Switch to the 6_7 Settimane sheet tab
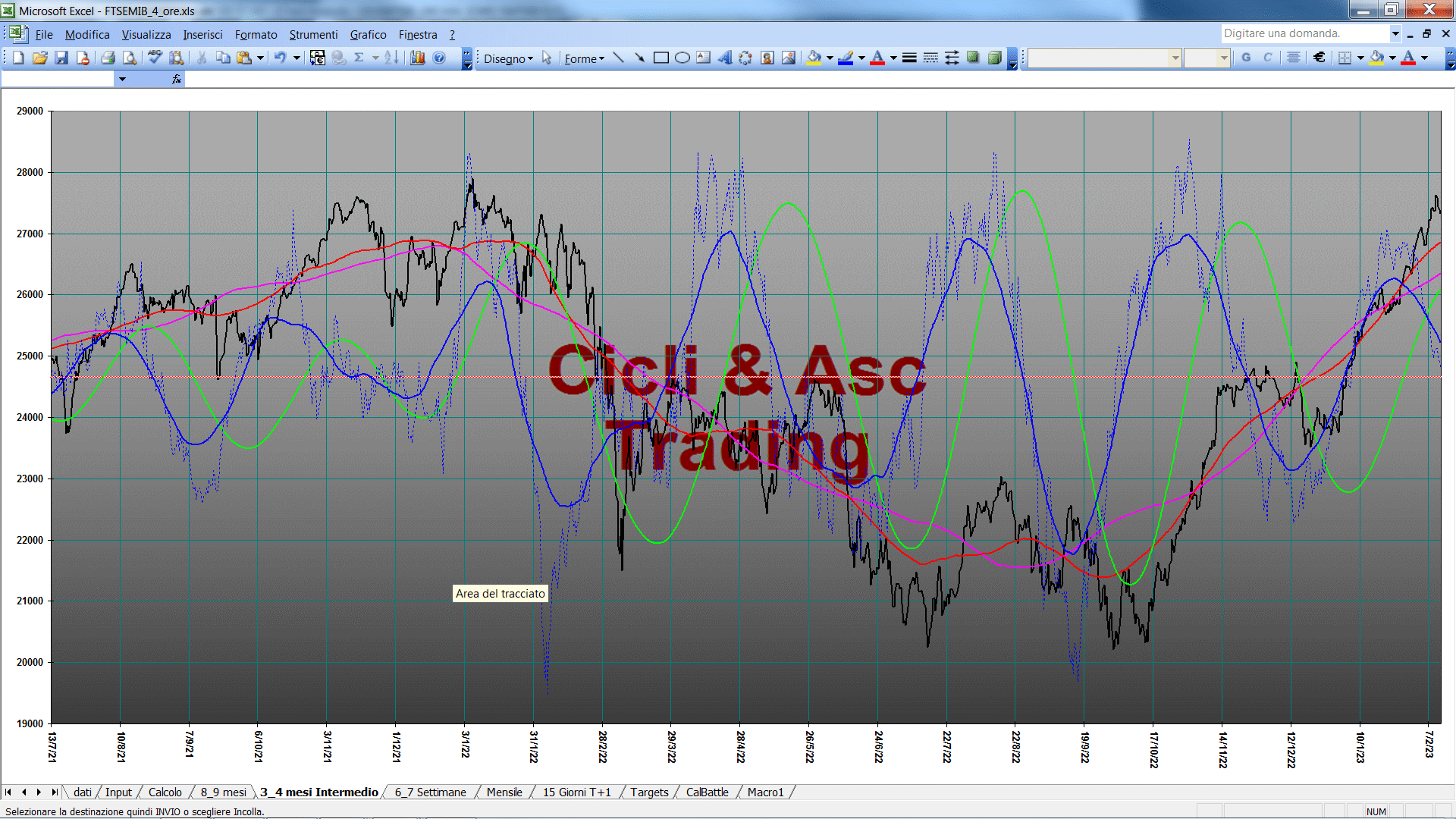Screen dimensions: 1456x819 pyautogui.click(x=430, y=792)
